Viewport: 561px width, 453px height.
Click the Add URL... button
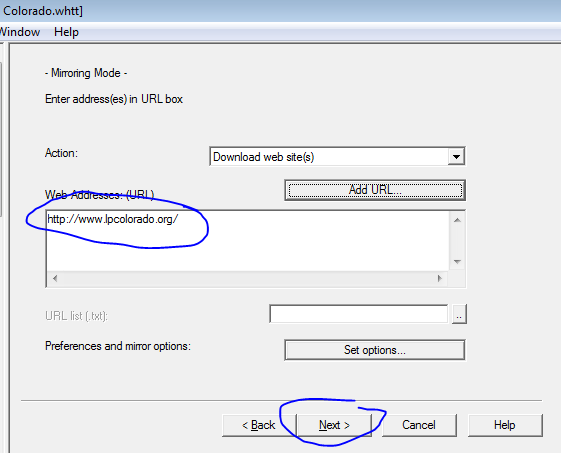pyautogui.click(x=375, y=190)
